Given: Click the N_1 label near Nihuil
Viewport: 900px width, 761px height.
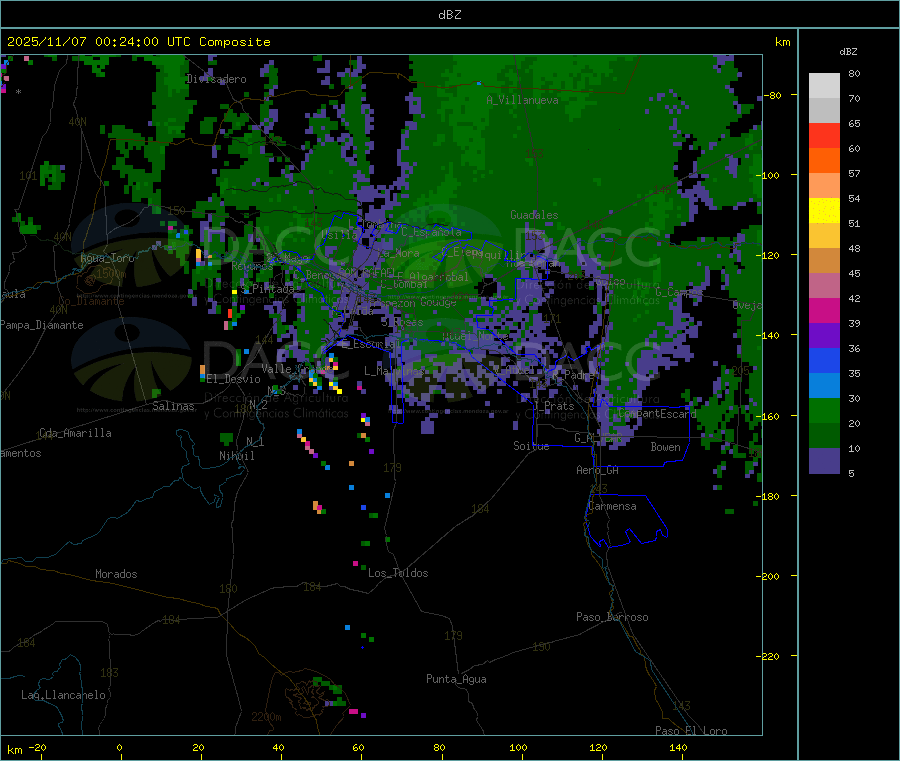Looking at the screenshot, I should pyautogui.click(x=255, y=441).
